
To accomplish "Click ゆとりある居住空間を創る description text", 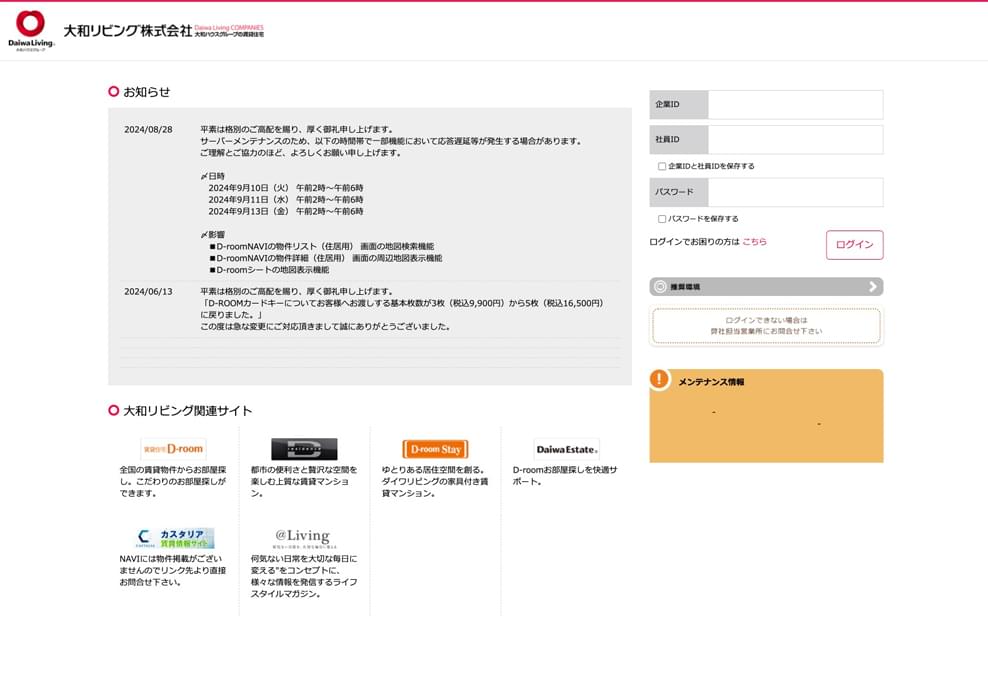I will 435,481.
